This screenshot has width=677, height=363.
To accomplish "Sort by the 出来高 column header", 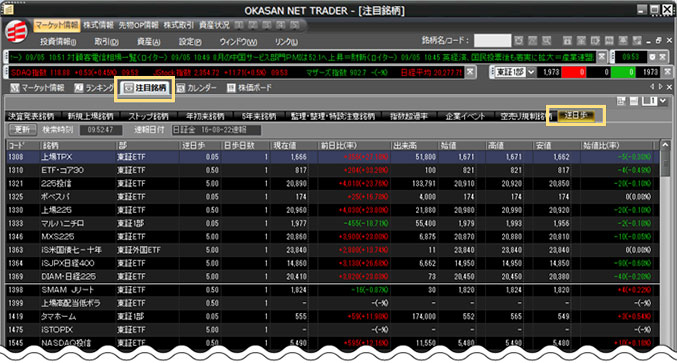I will point(414,145).
